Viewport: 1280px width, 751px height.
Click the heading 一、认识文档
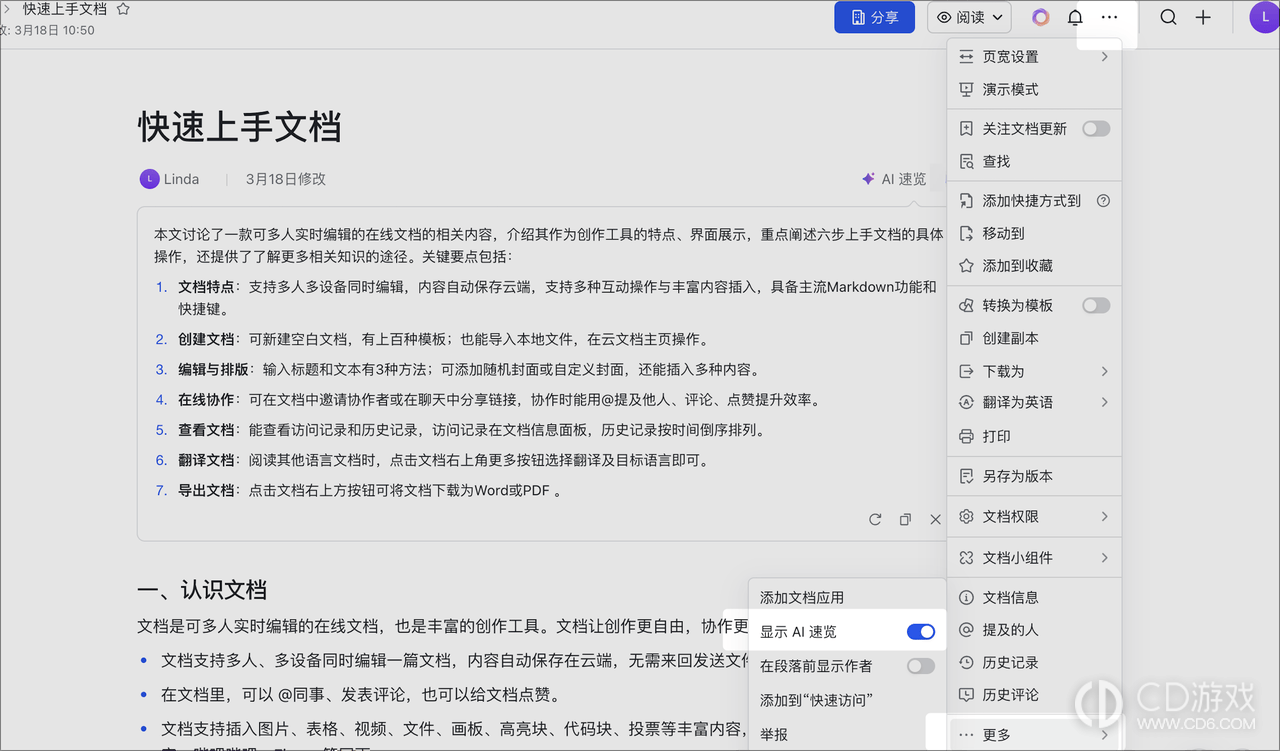coord(202,590)
